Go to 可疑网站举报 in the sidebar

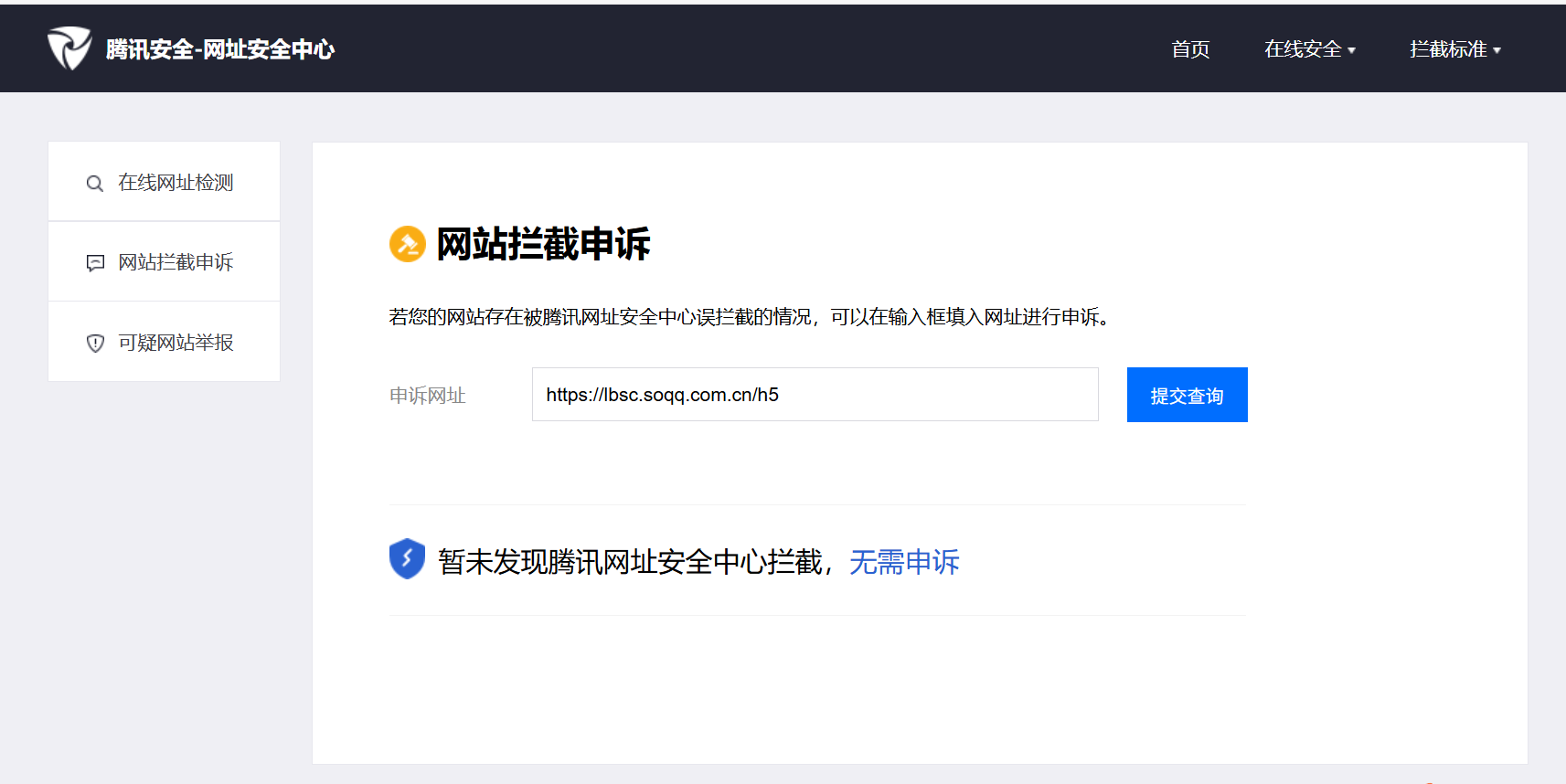tap(164, 342)
